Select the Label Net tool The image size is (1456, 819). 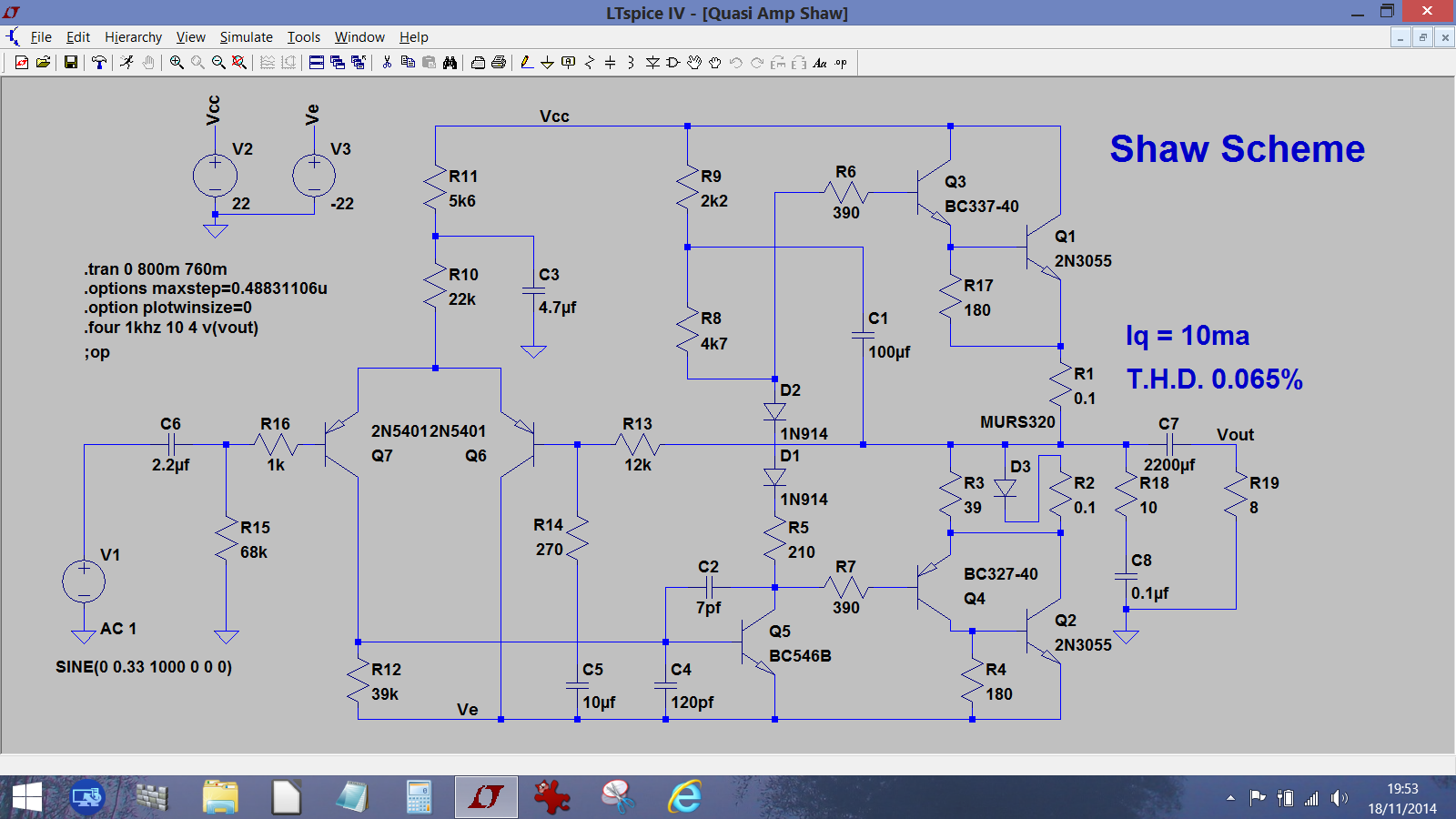[568, 63]
